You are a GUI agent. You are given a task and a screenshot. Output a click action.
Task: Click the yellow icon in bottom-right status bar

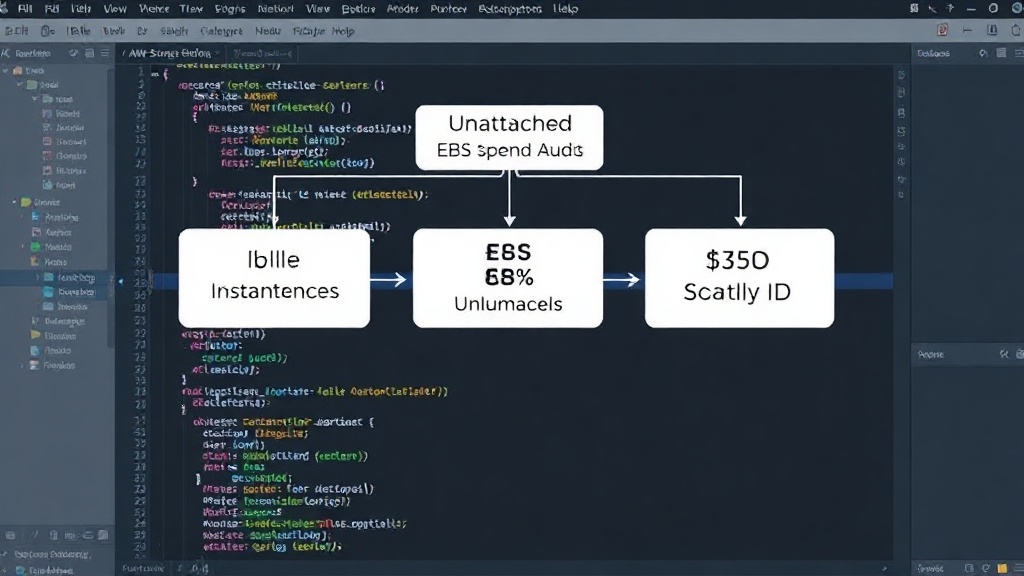(1002, 568)
